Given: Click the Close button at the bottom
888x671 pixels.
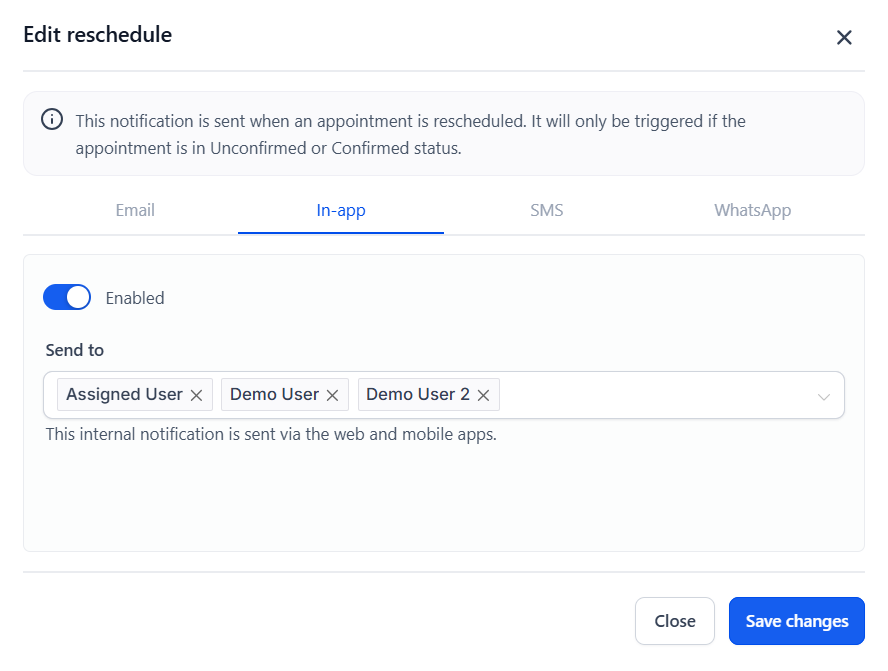Looking at the screenshot, I should [x=675, y=621].
